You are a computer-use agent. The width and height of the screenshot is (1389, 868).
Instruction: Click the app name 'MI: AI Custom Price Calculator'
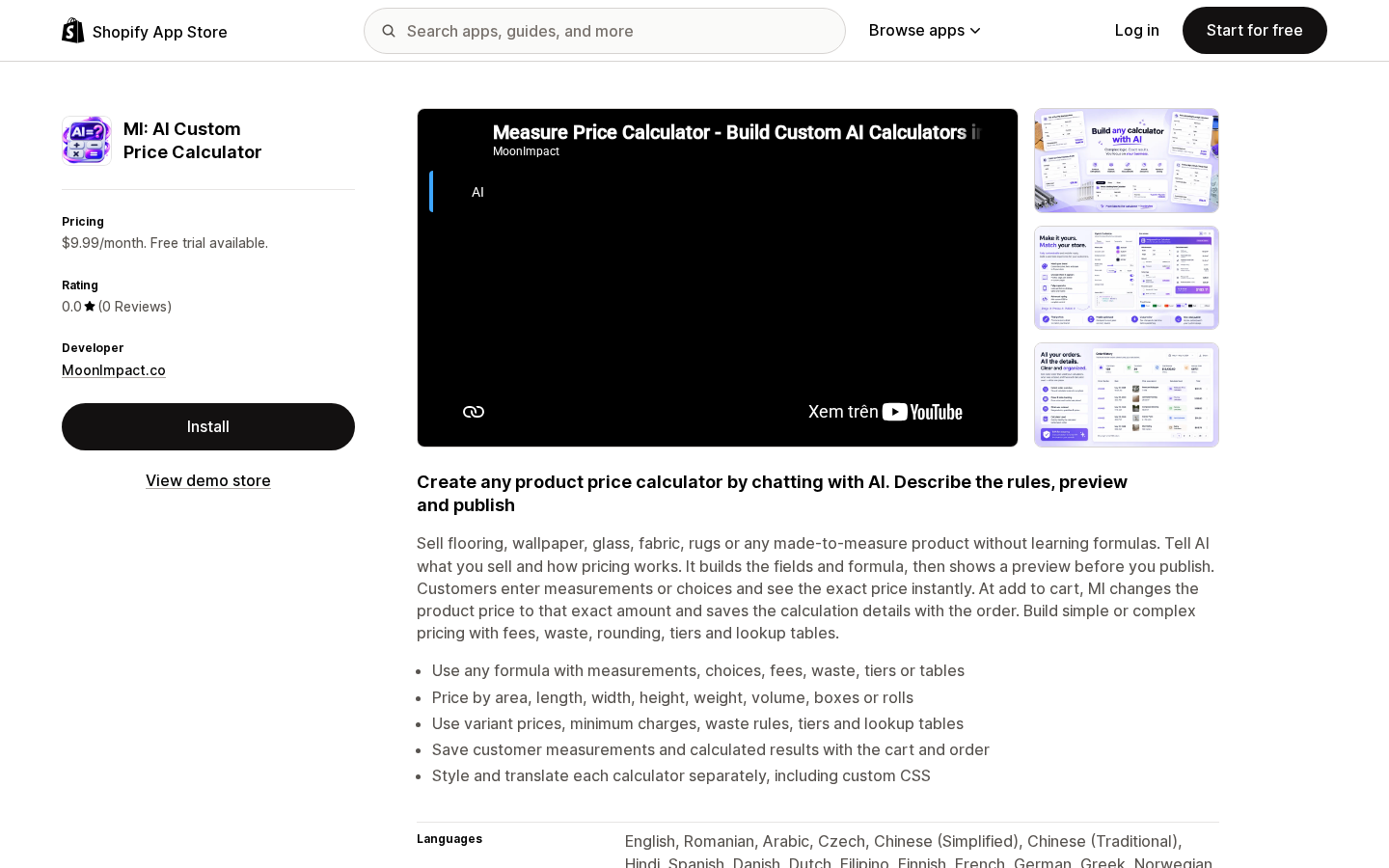(x=193, y=141)
